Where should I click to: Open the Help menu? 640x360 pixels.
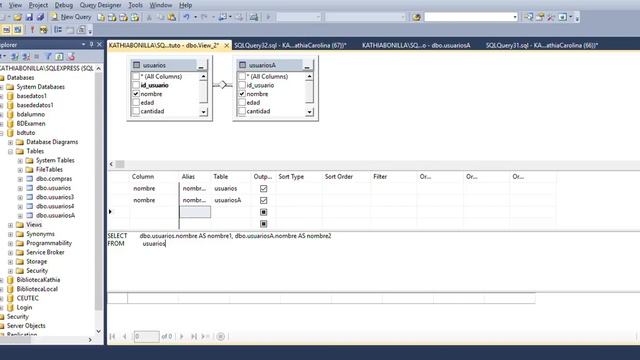(x=186, y=5)
